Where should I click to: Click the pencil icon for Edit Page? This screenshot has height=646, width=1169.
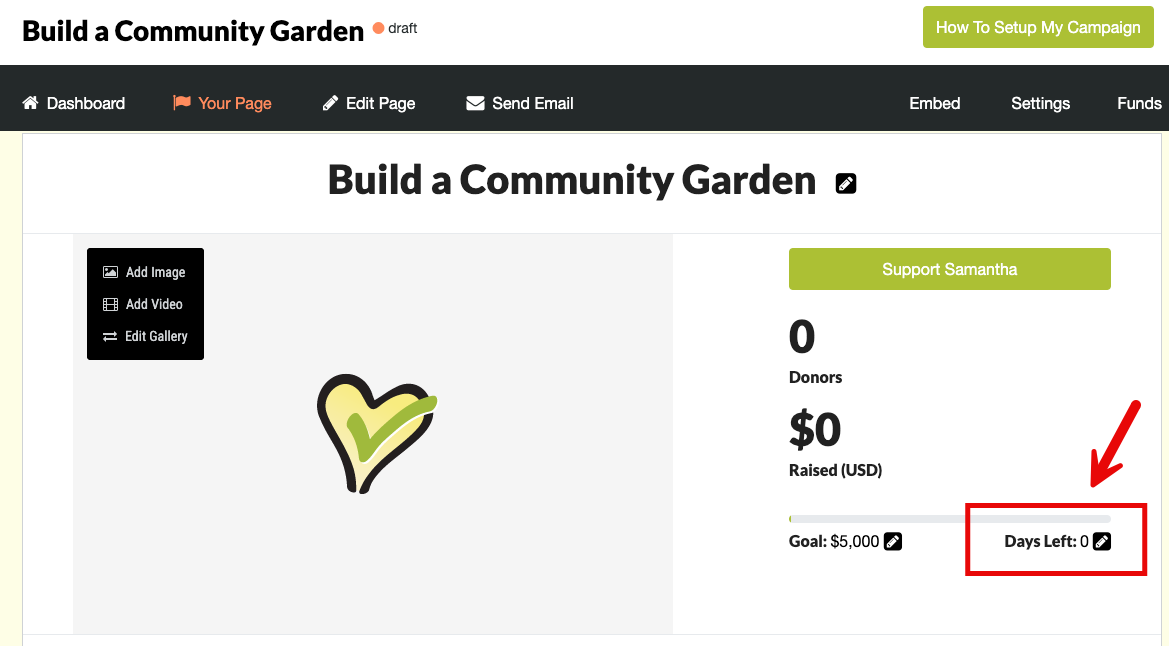[x=330, y=104]
